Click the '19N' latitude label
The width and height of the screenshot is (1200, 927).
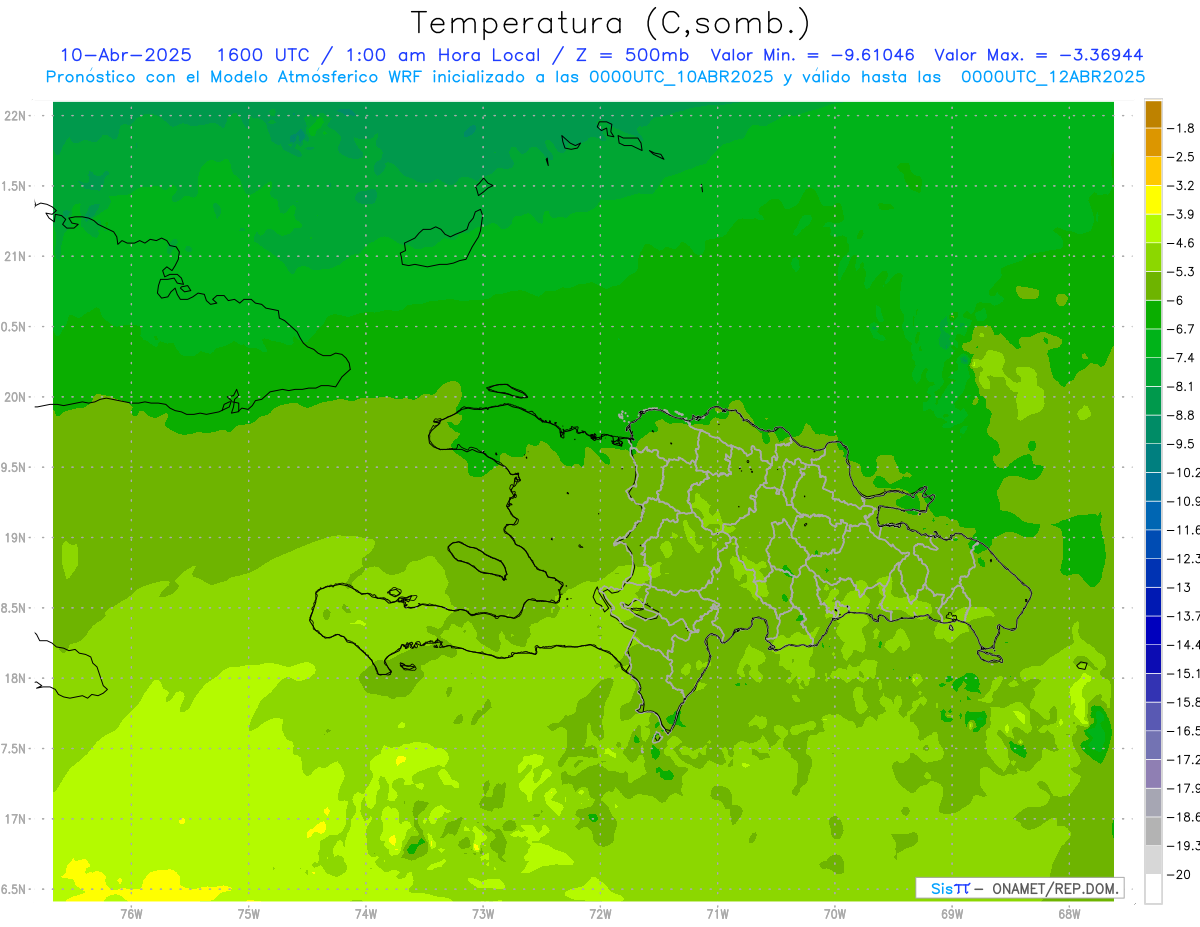[x=17, y=538]
